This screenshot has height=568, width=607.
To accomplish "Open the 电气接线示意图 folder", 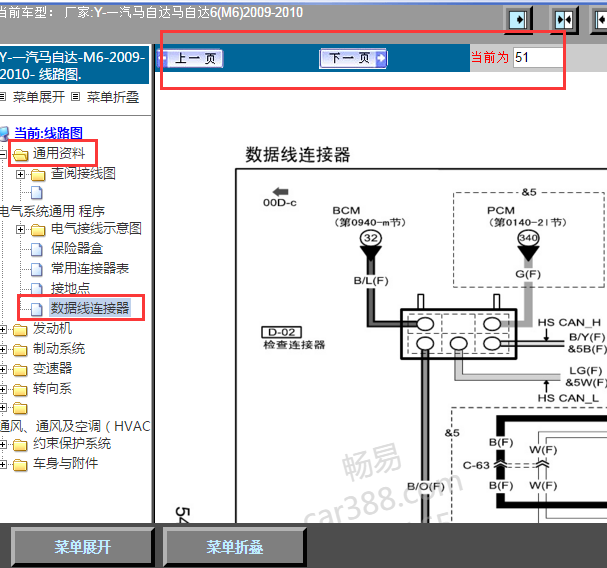I will (96, 229).
